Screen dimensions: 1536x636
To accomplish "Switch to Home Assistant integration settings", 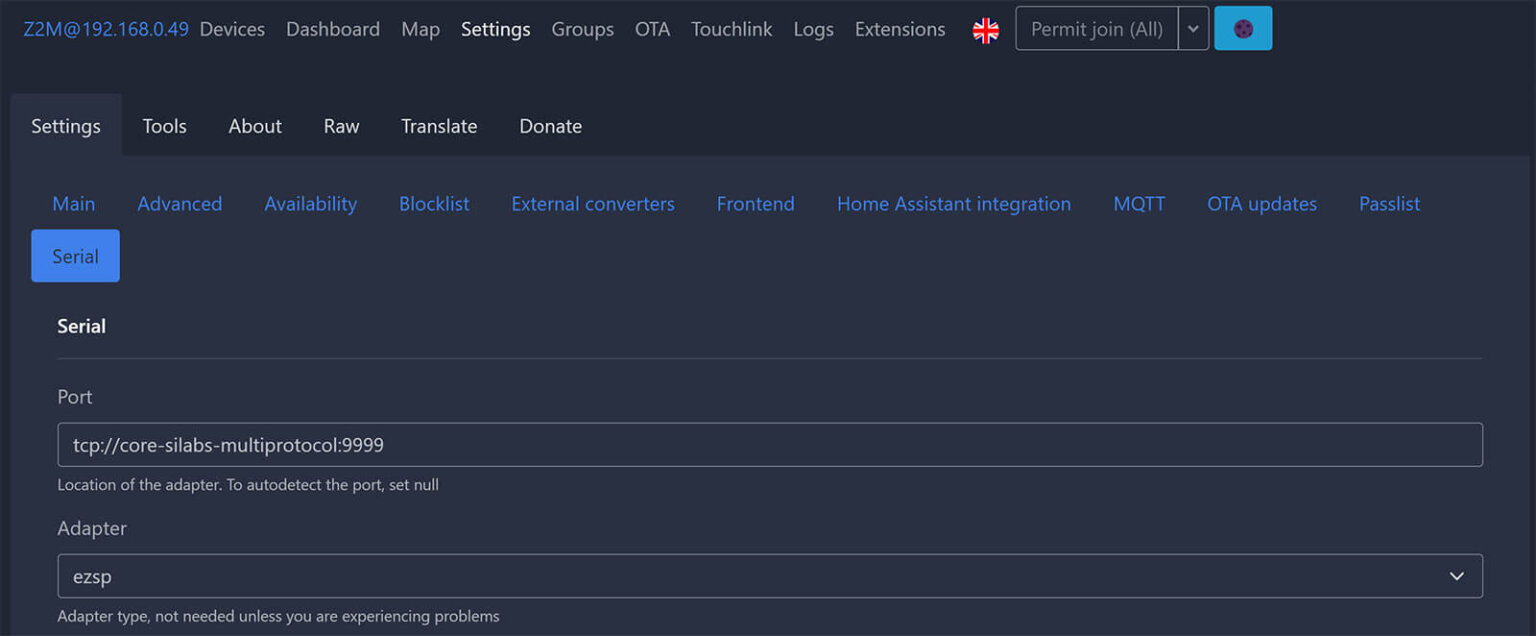I will pos(953,204).
